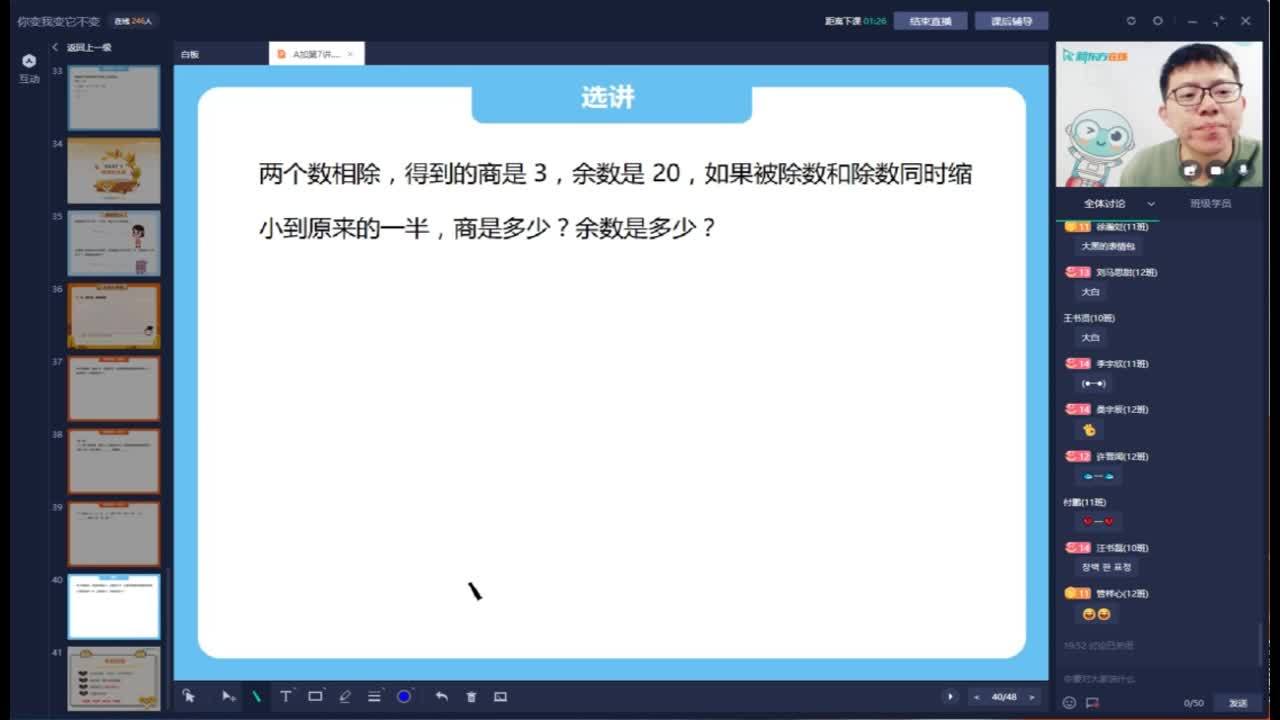Screen dimensions: 1280x720
Task: Select the Text tool
Action: (x=286, y=696)
